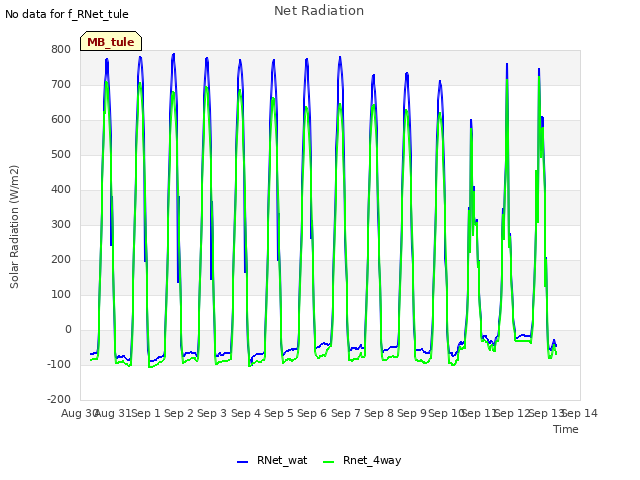Click the blue RNet_wat legend swatch
The width and height of the screenshot is (640, 480).
click(x=242, y=462)
